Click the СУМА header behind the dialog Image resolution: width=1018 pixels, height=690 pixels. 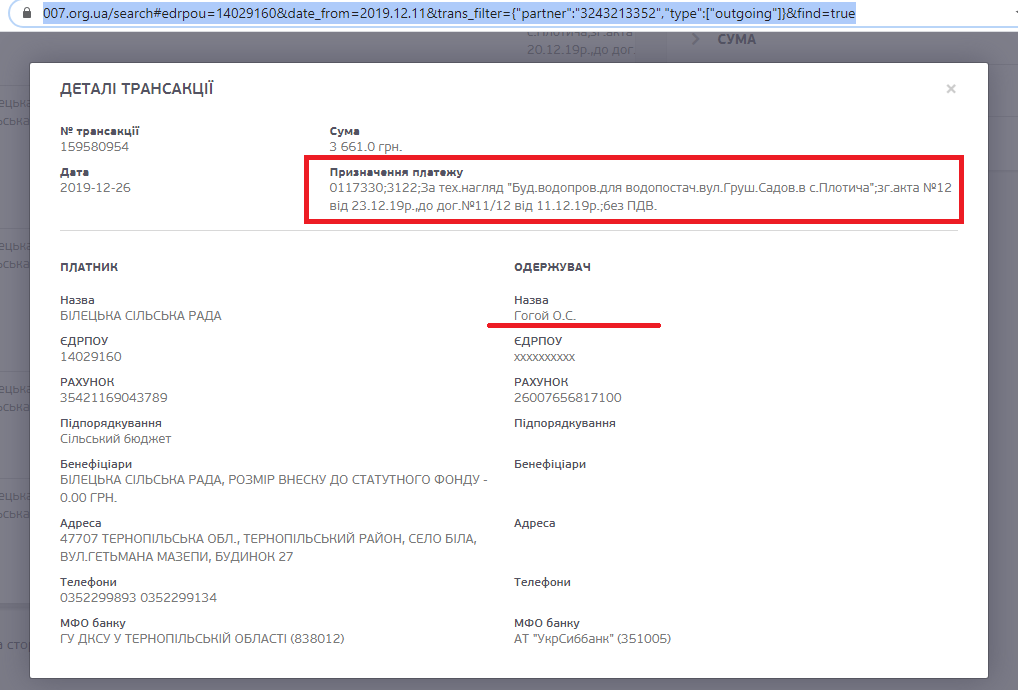736,39
